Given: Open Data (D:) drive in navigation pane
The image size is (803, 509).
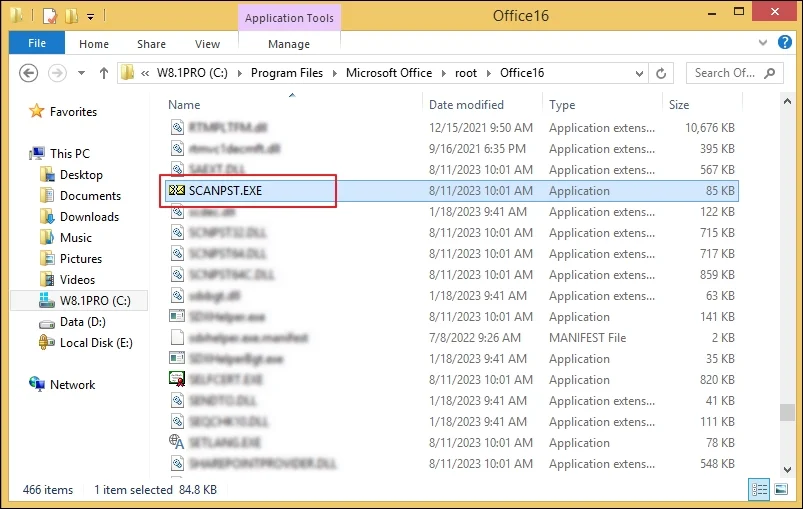Looking at the screenshot, I should (x=82, y=322).
